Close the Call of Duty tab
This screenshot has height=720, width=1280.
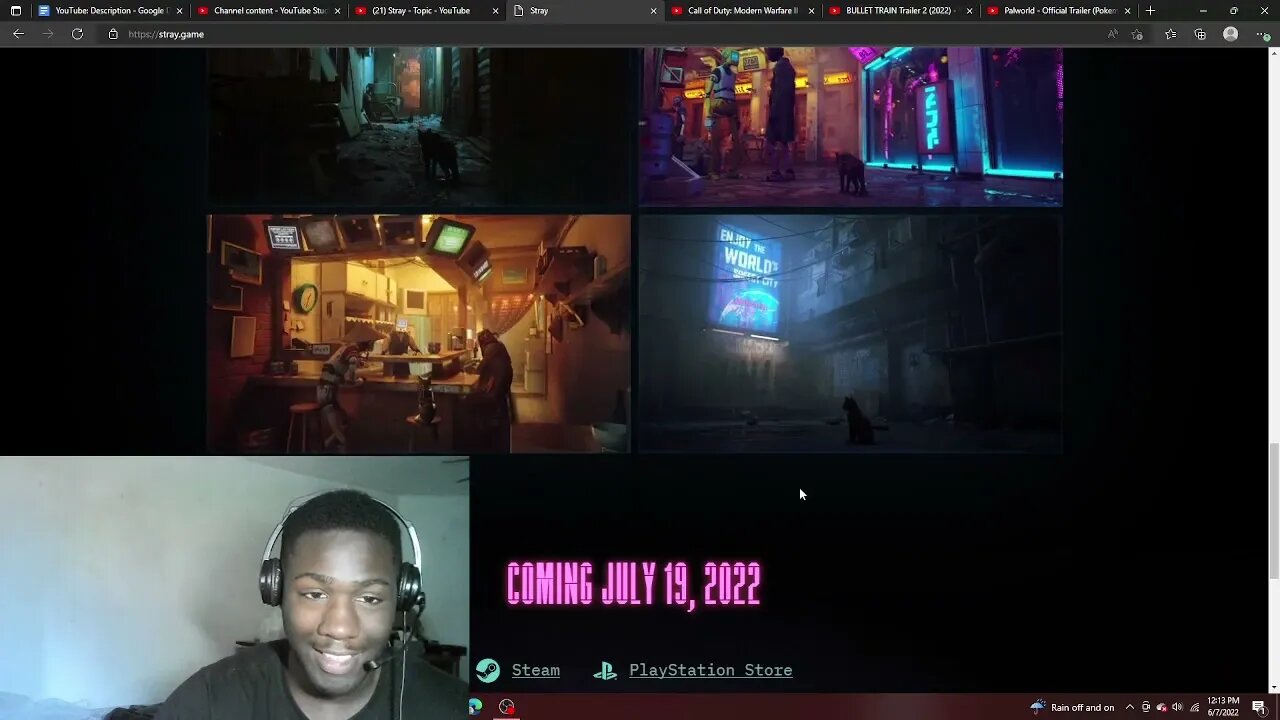pos(811,11)
